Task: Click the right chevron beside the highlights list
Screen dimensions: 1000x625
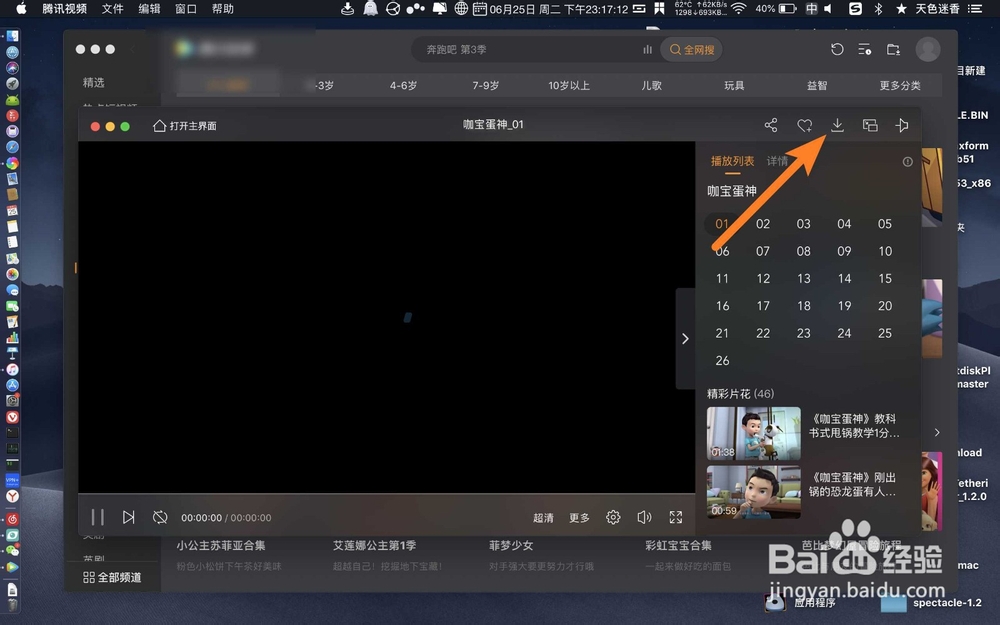Action: tap(937, 432)
